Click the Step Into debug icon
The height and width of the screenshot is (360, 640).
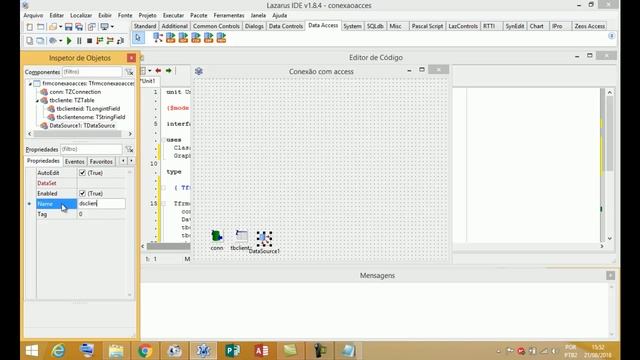click(100, 41)
